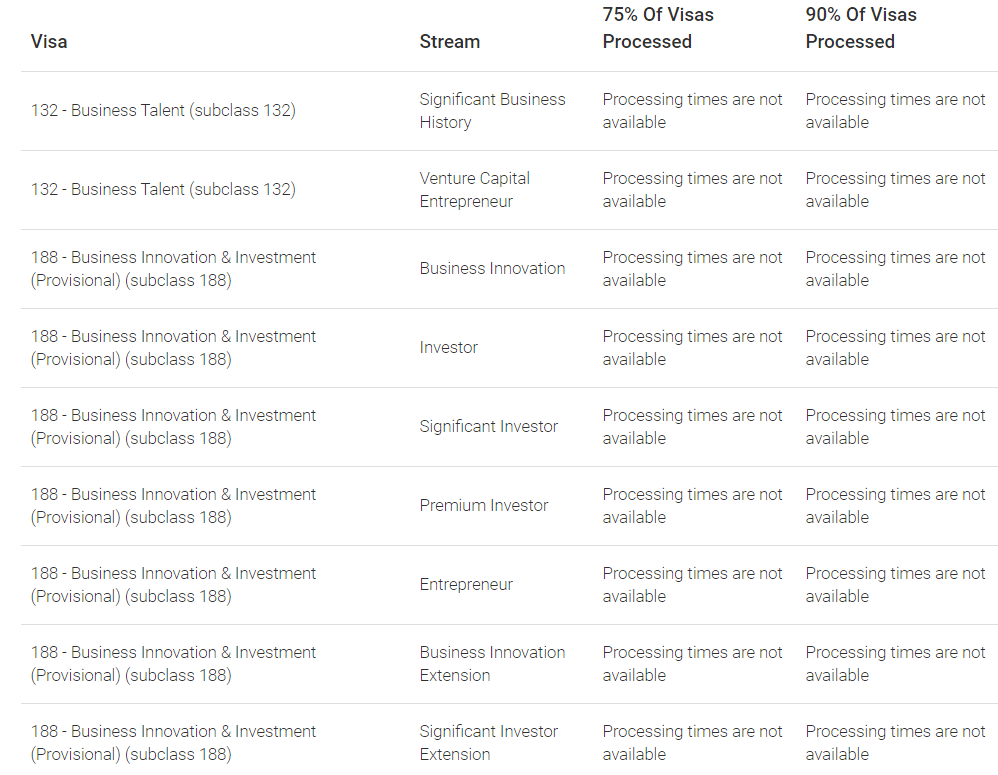Select the Venture Capital Entrepreneur stream cell
The height and width of the screenshot is (775, 998).
(475, 190)
